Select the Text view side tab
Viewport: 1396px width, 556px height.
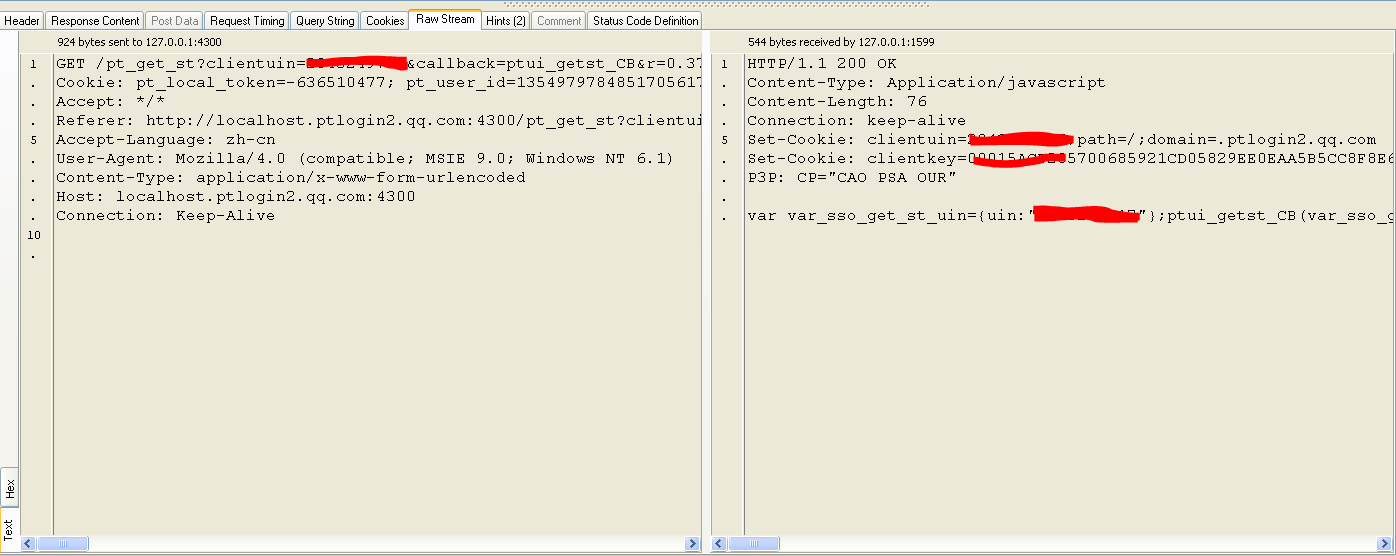click(9, 528)
